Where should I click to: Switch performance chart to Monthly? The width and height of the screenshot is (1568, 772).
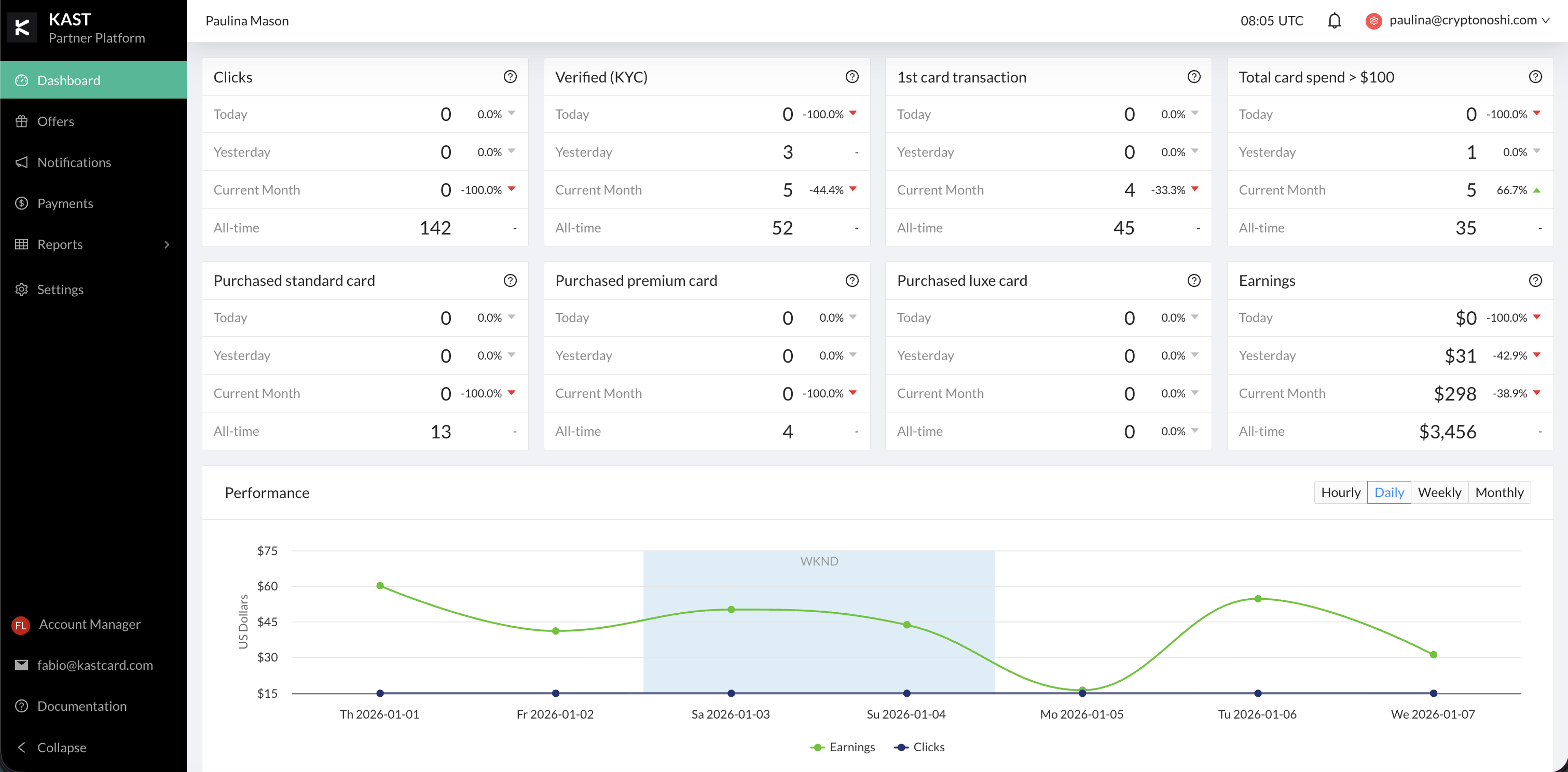point(1498,492)
